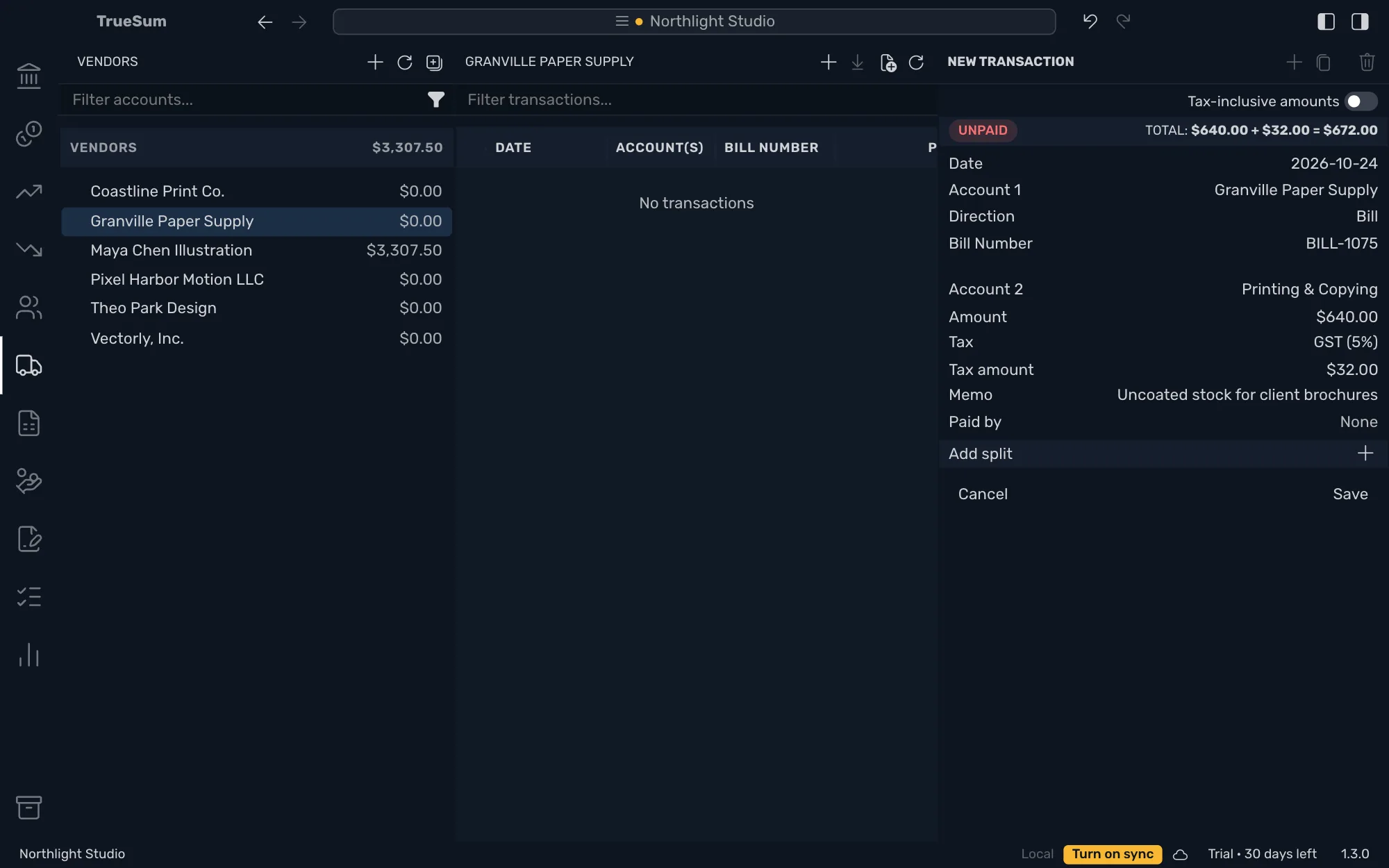The height and width of the screenshot is (868, 1389).
Task: Enable Tax-inclusive amounts switch
Action: point(1361,101)
